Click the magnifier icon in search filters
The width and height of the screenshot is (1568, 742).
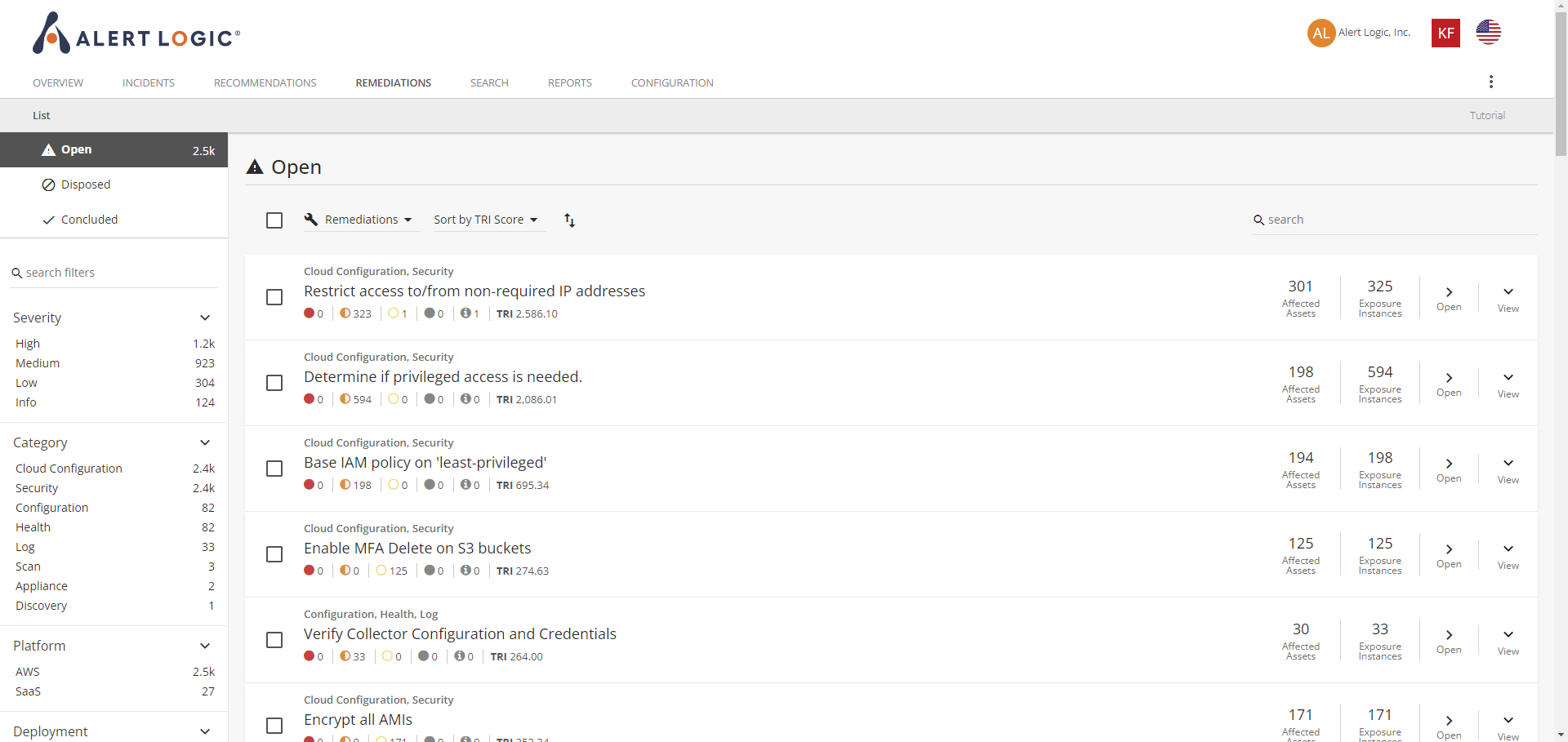(17, 272)
